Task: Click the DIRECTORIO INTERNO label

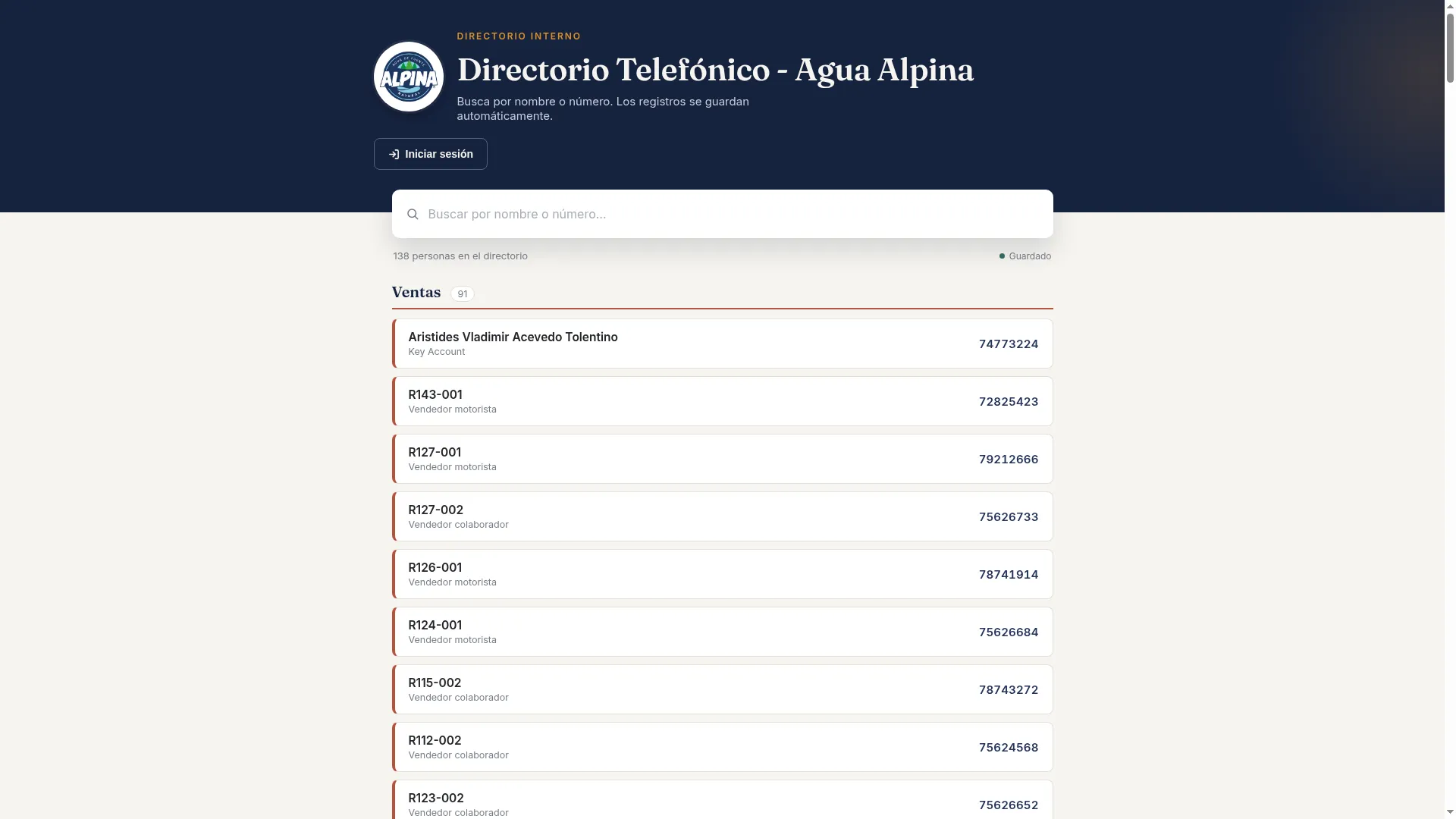Action: [519, 36]
